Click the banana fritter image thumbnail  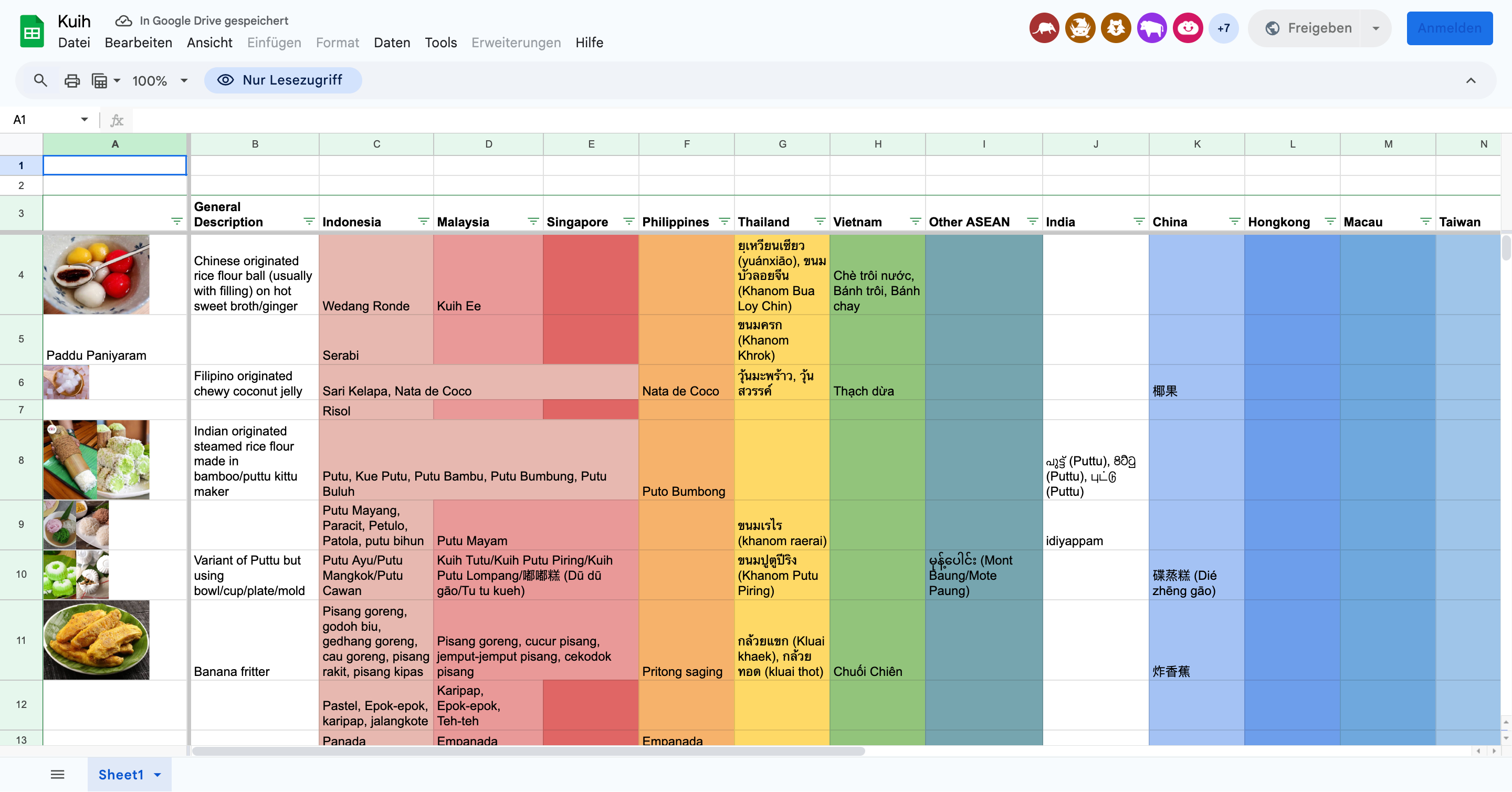pyautogui.click(x=96, y=639)
